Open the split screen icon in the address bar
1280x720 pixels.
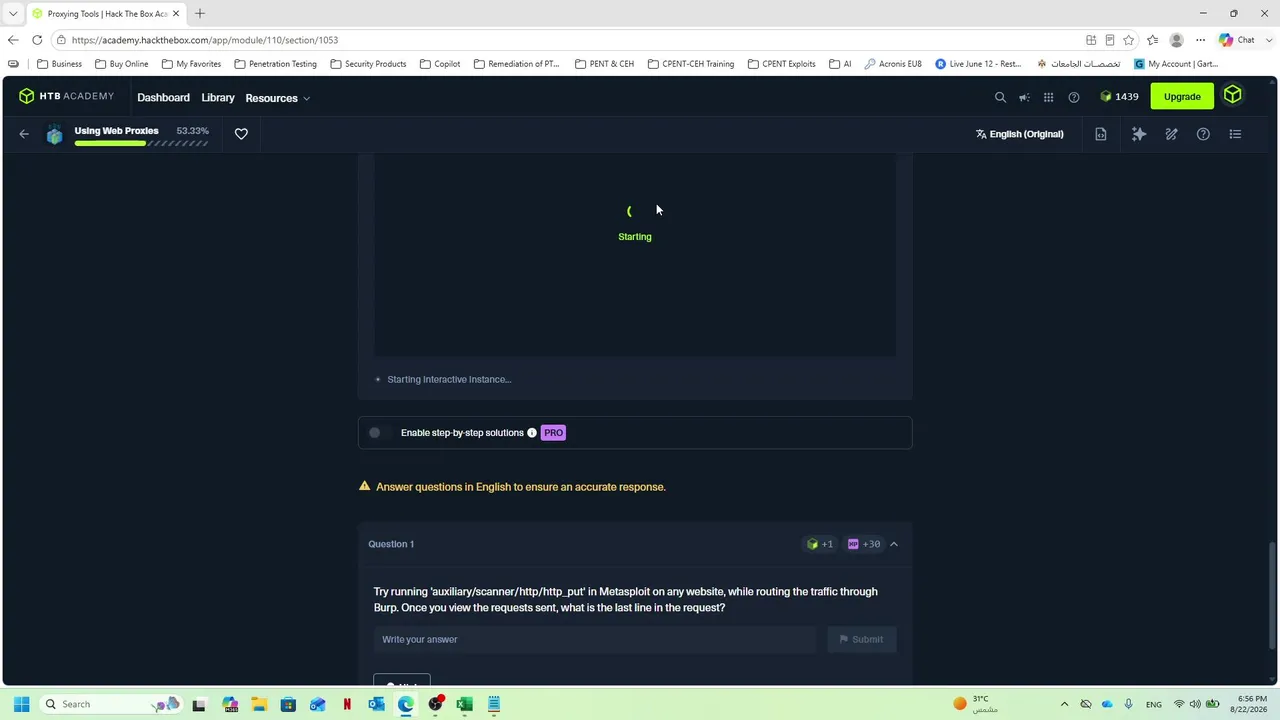[1091, 40]
